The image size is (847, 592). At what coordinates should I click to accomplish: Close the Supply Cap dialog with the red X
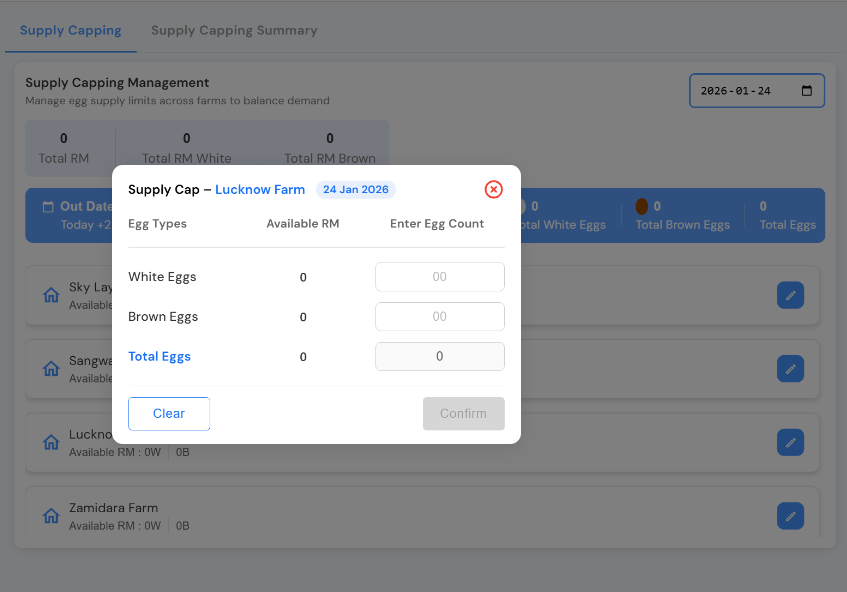point(493,190)
